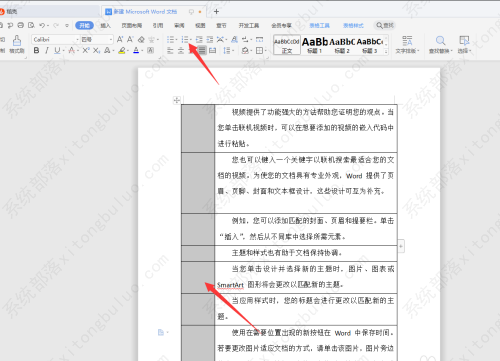Open the 开发工具 ribbon tab

[249, 25]
